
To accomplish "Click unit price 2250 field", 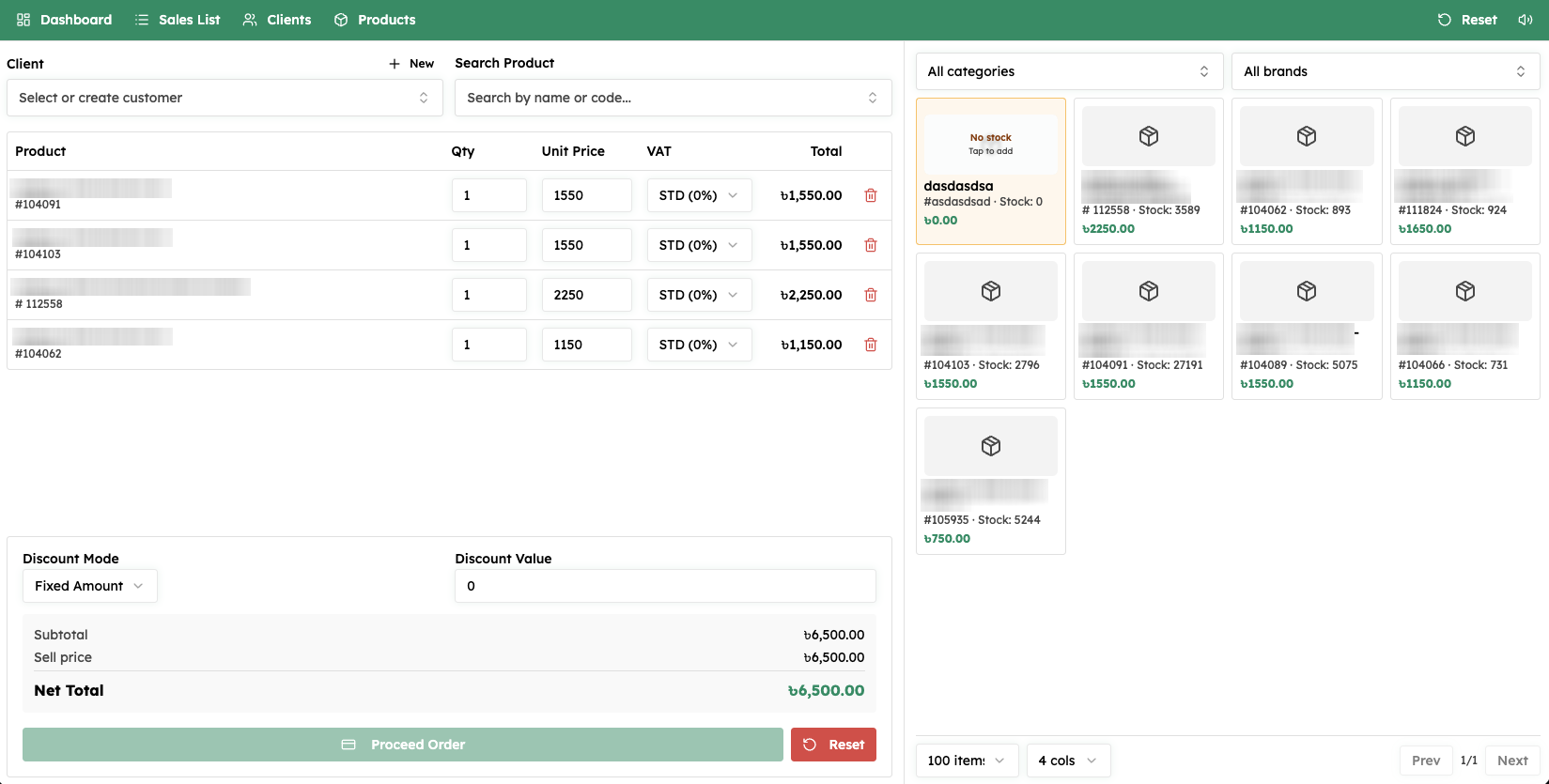I will (x=586, y=295).
